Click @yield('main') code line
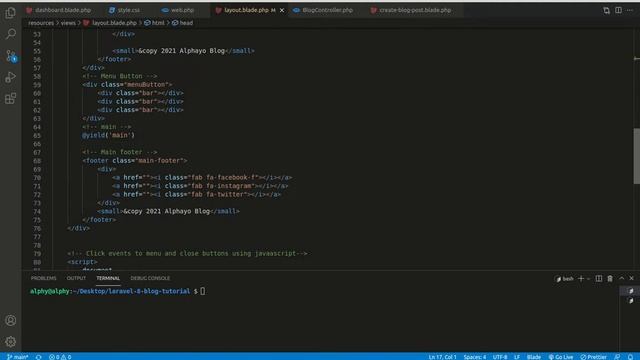640x360 pixels. point(108,135)
